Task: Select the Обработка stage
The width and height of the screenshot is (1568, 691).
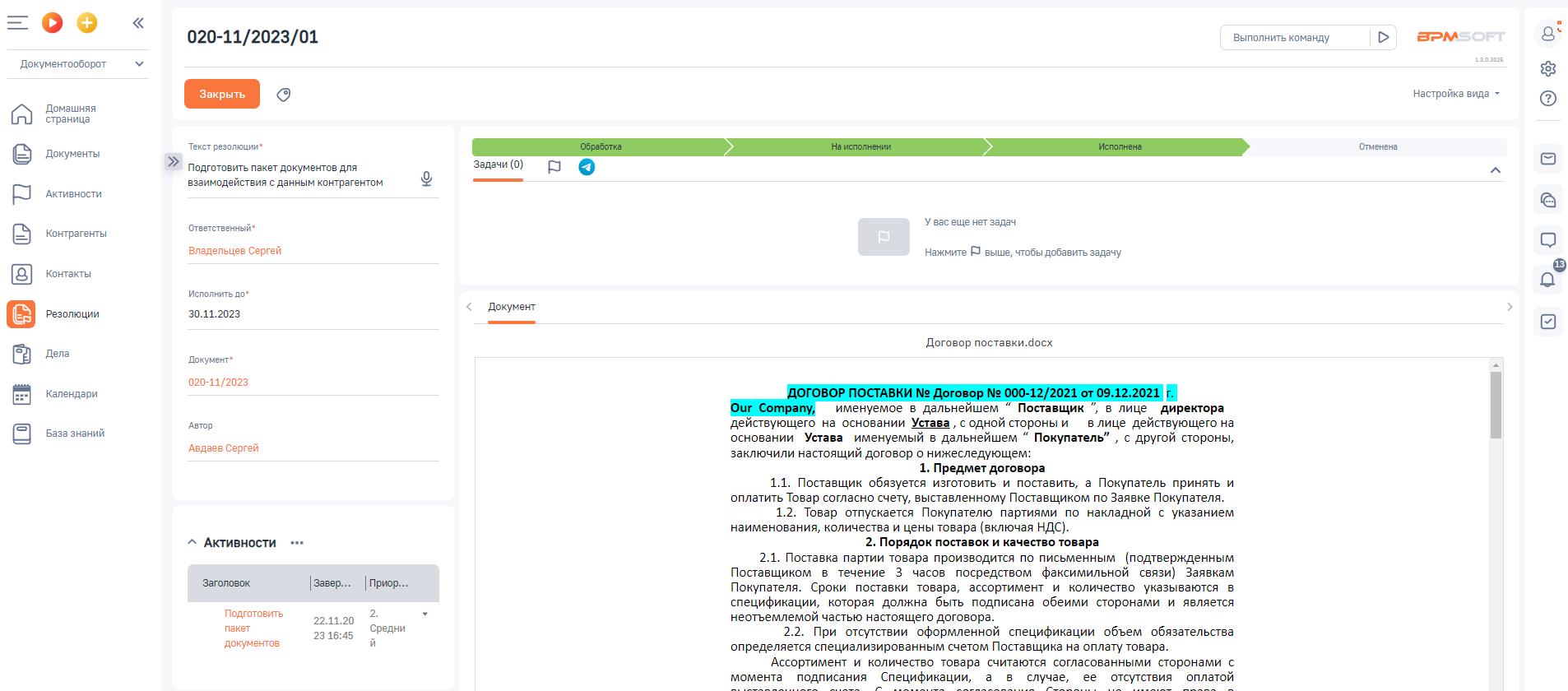Action: pyautogui.click(x=601, y=147)
